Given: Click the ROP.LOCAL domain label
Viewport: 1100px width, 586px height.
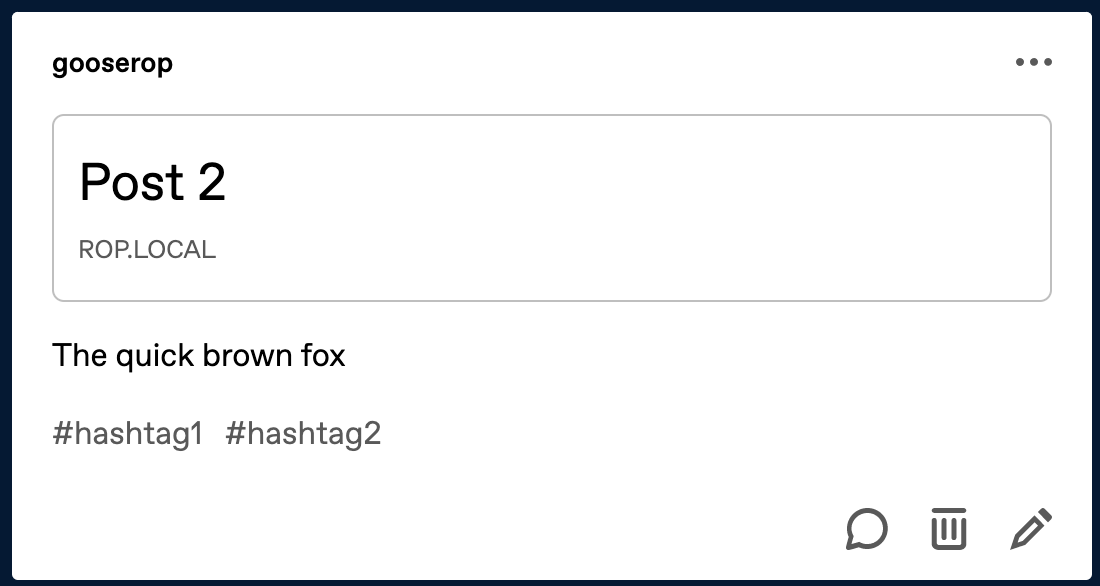Looking at the screenshot, I should 147,250.
